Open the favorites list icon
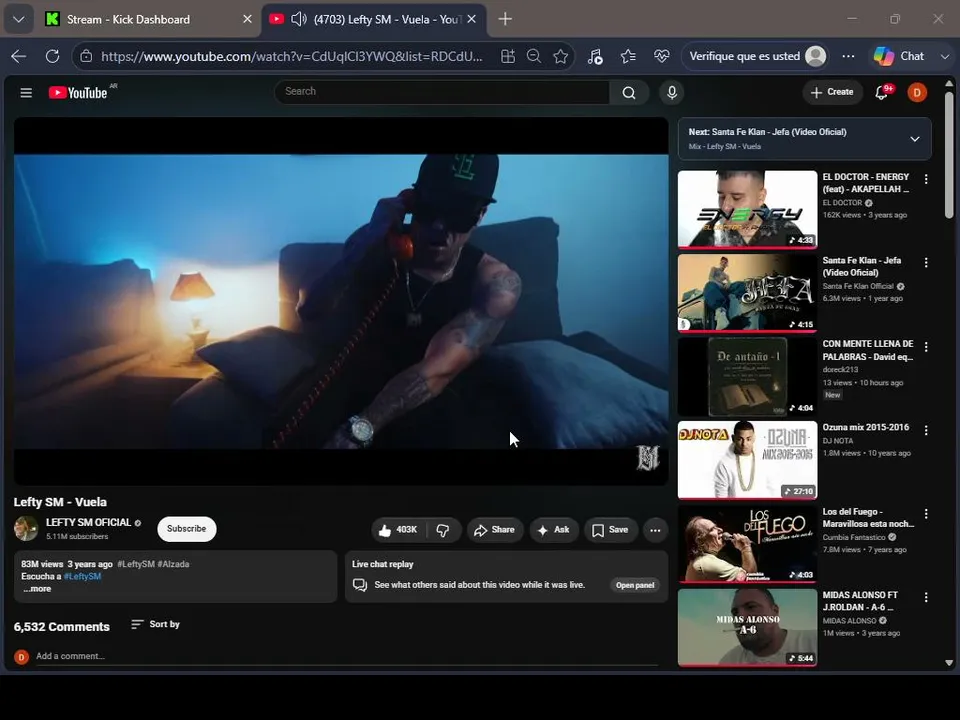This screenshot has width=960, height=720. pyautogui.click(x=628, y=56)
